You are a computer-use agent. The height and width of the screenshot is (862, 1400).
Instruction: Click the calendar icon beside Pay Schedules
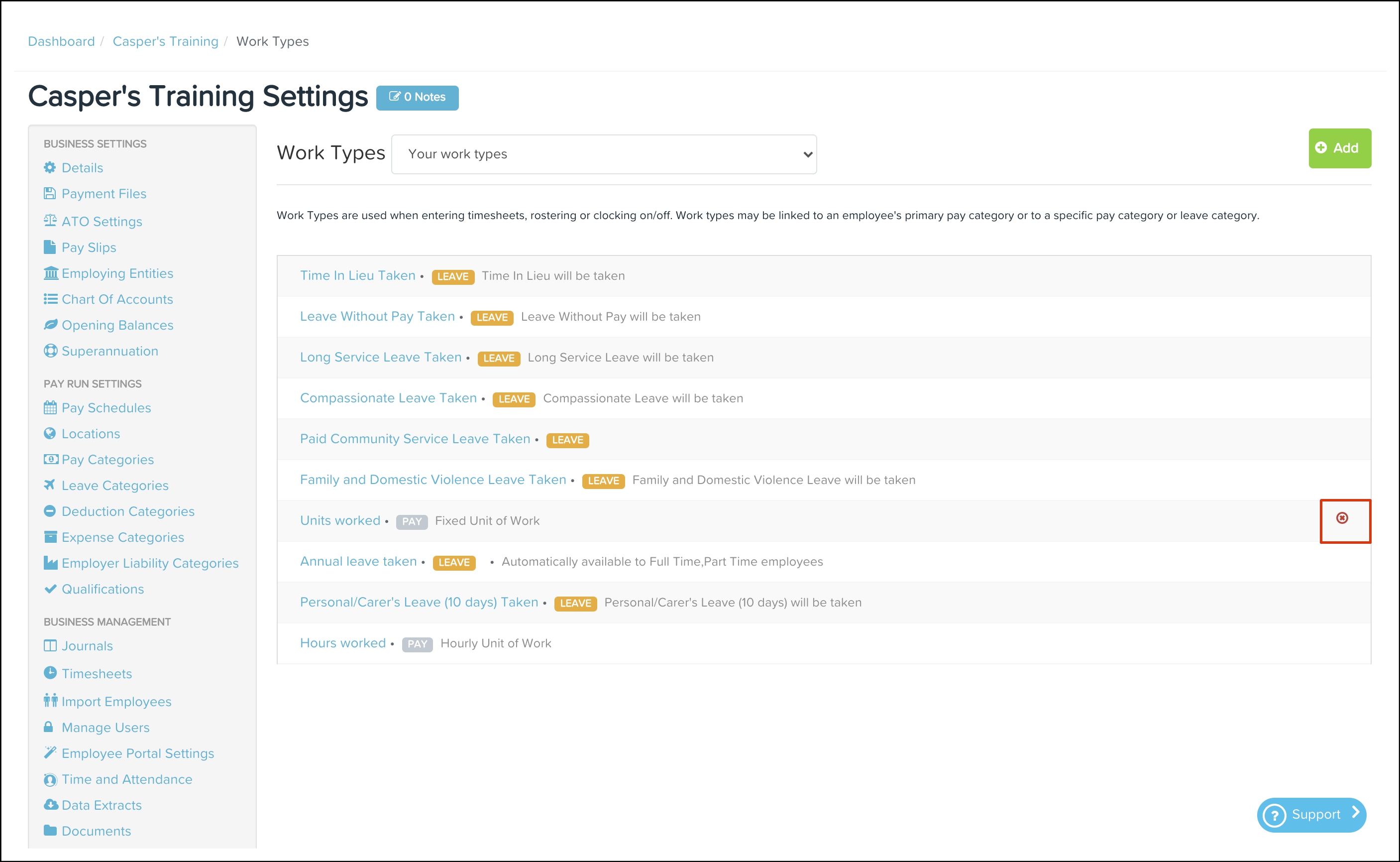[x=50, y=408]
